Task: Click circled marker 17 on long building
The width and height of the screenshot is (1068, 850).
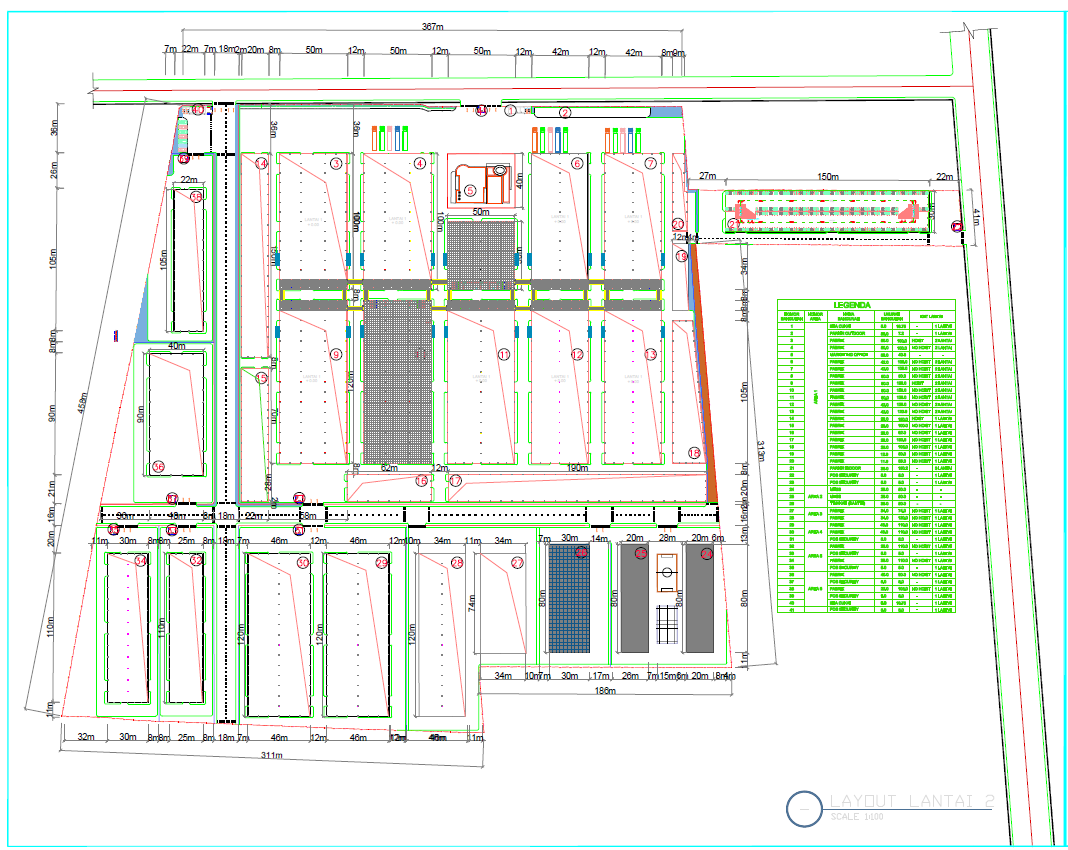Action: point(455,481)
